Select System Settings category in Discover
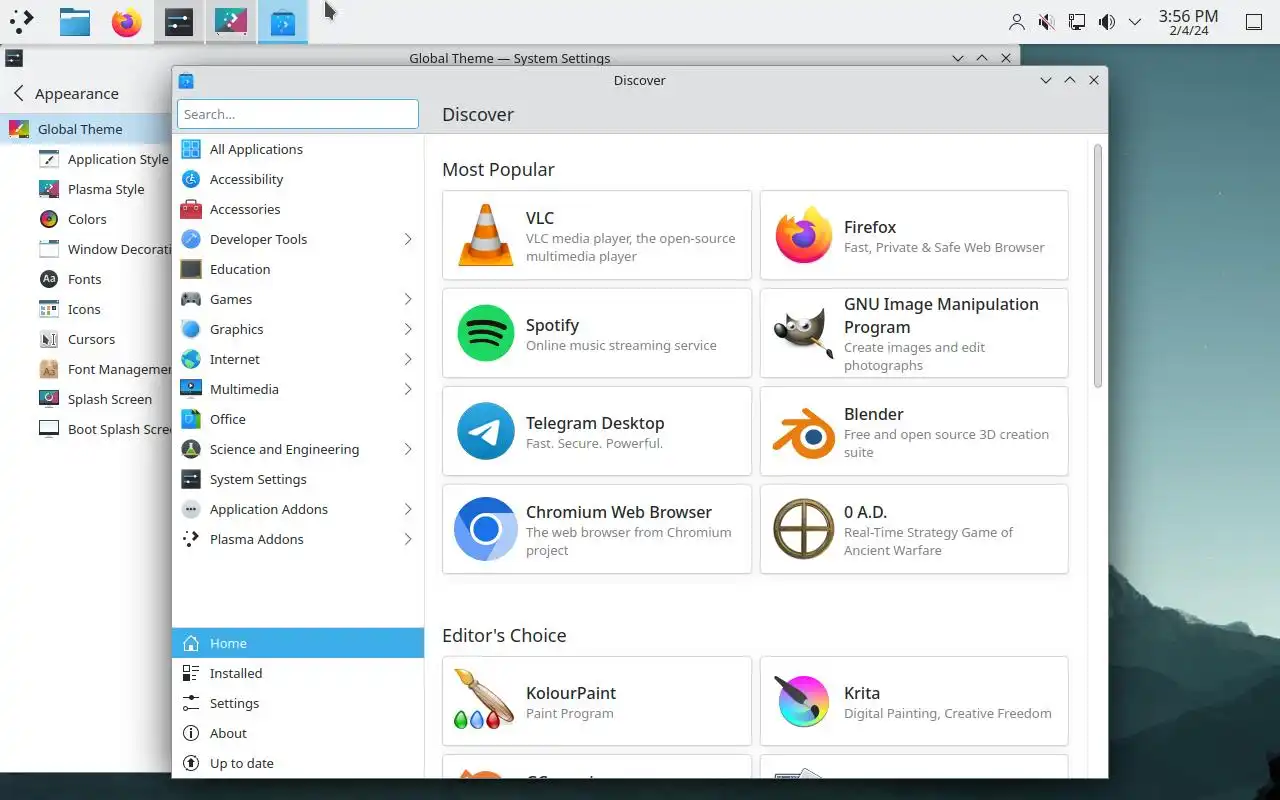 298,479
